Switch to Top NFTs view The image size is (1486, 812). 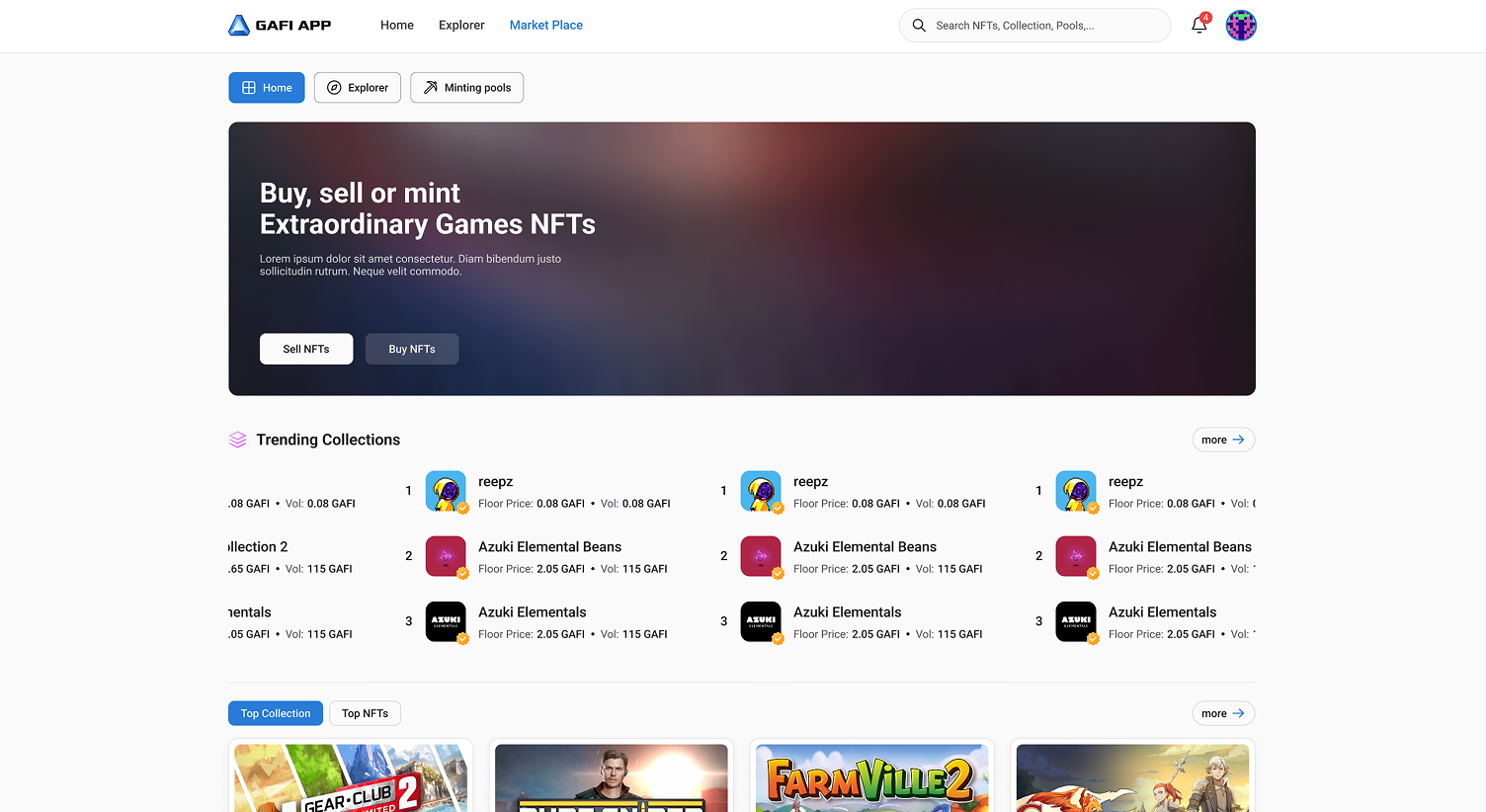[365, 712]
